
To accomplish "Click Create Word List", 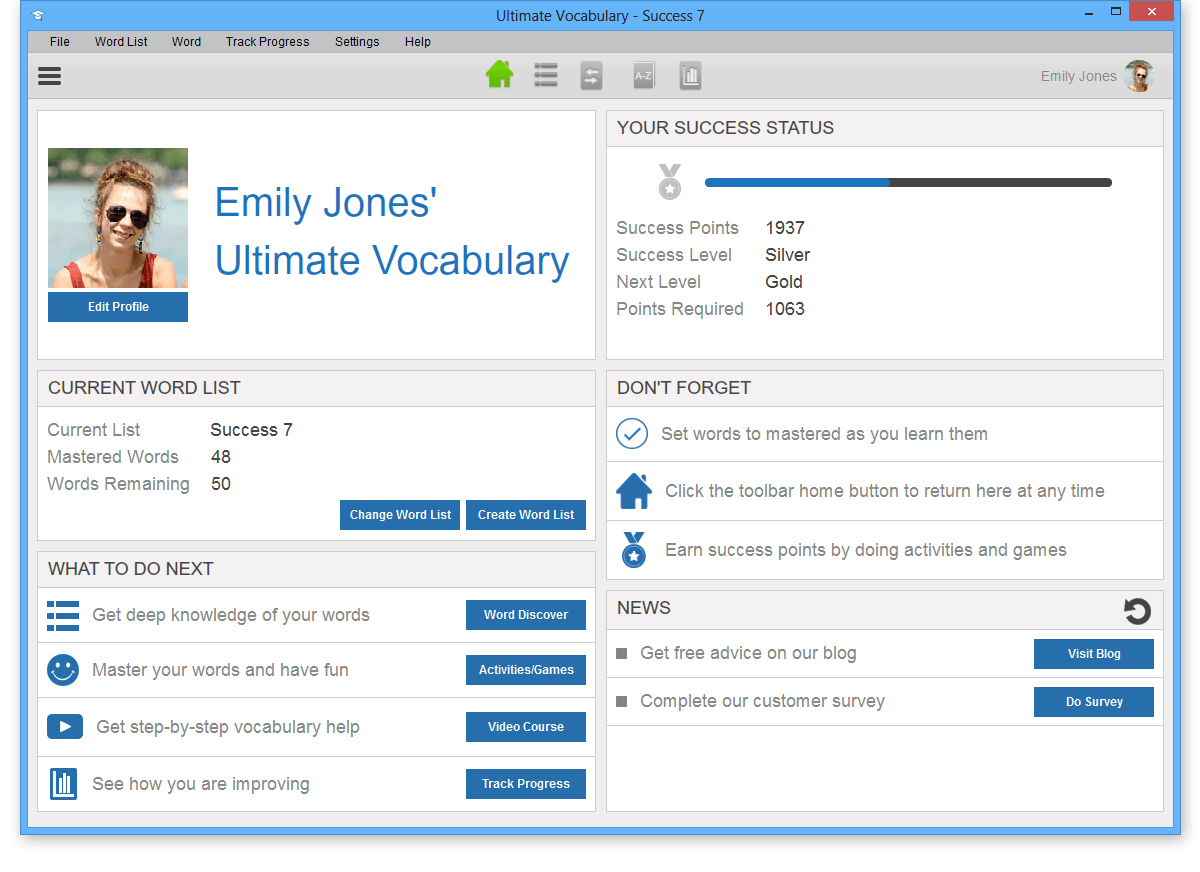I will tap(526, 515).
